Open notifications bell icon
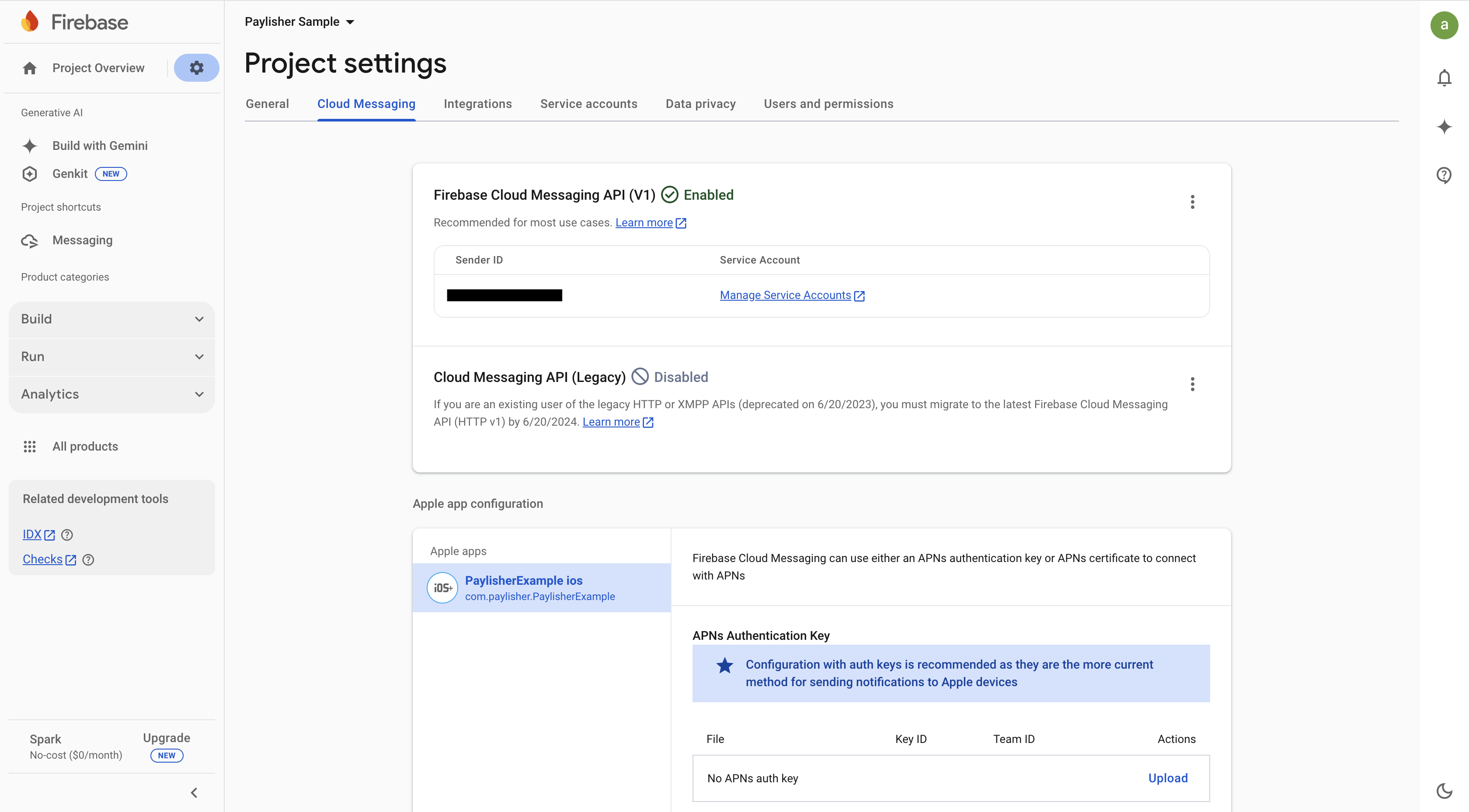 coord(1444,77)
